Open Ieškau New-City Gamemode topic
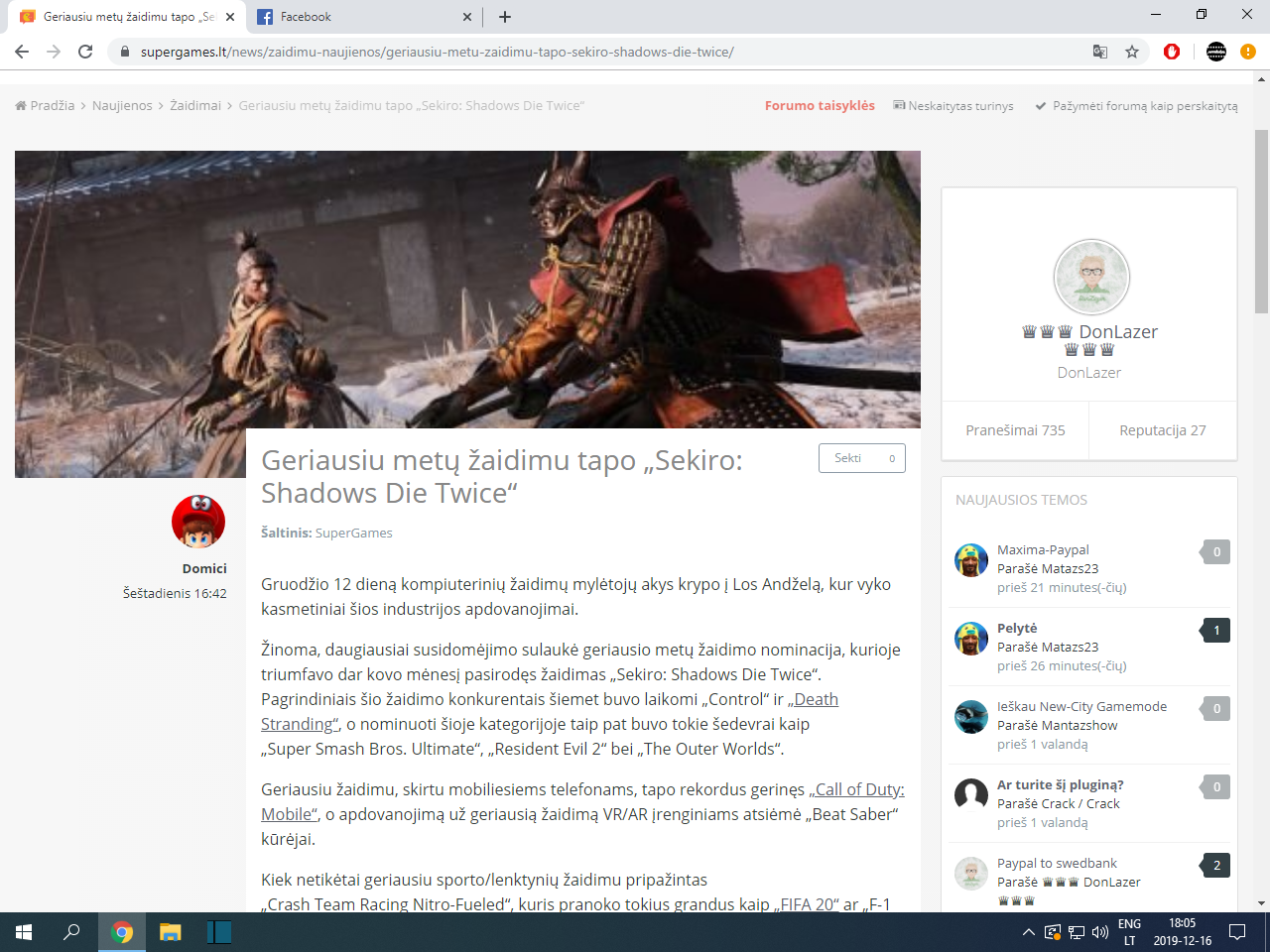 [1081, 706]
